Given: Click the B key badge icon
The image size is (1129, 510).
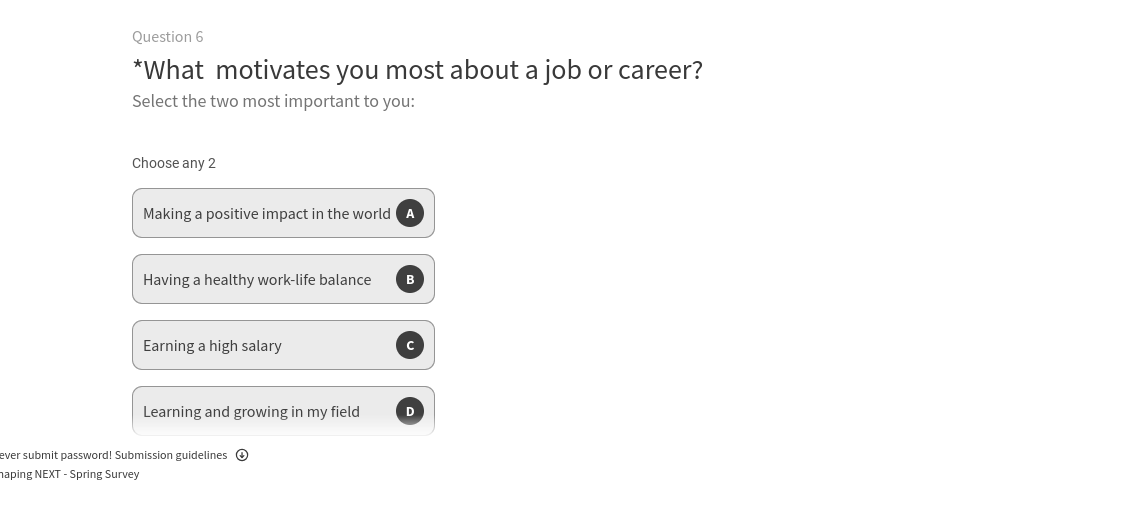Looking at the screenshot, I should [410, 279].
